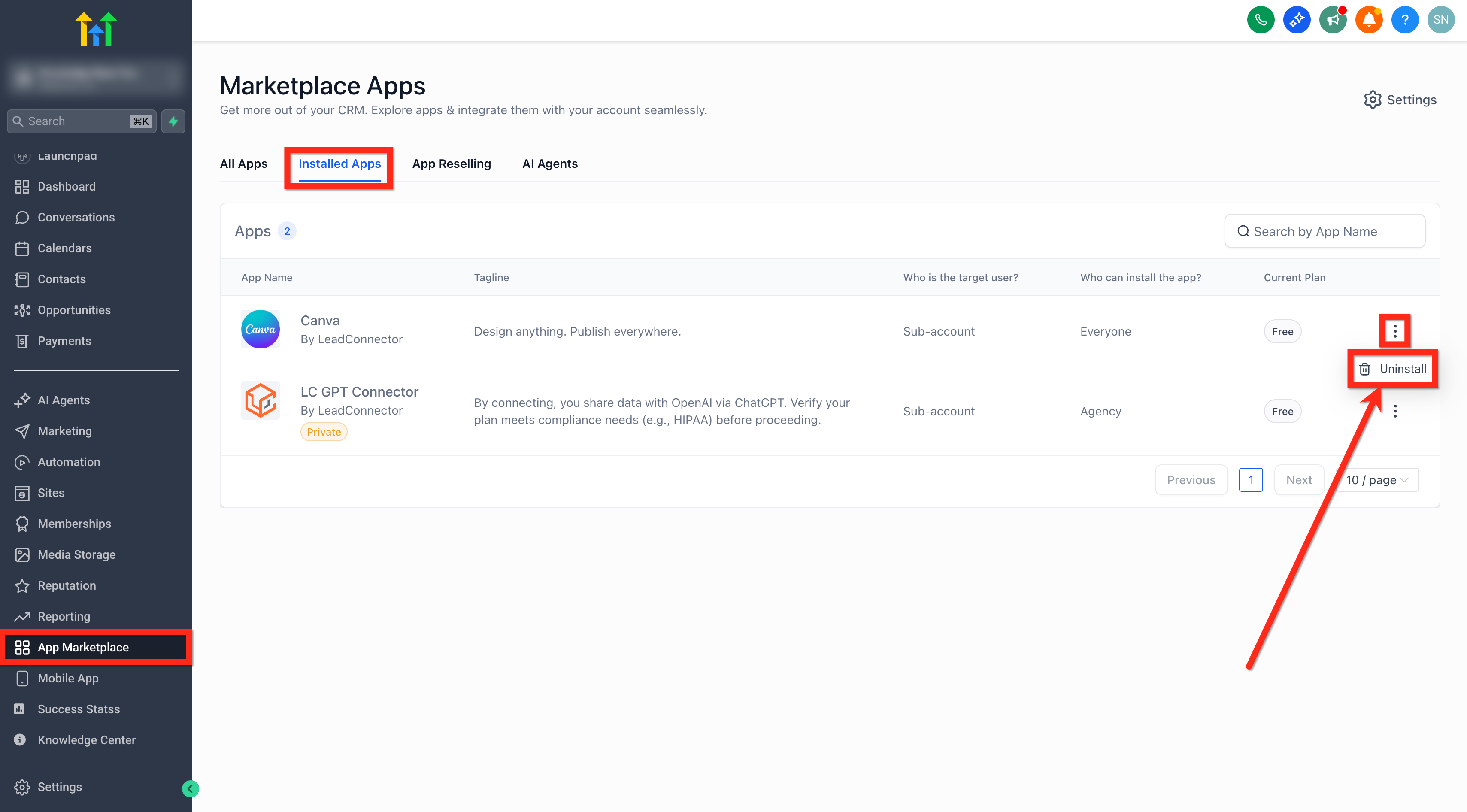
Task: Open the orange notifications bell
Action: tap(1368, 20)
